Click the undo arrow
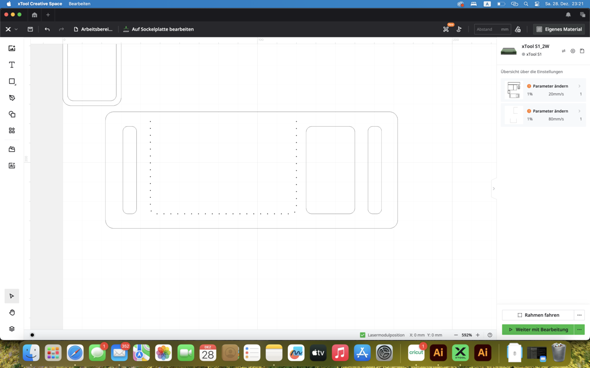590x368 pixels. click(x=47, y=29)
